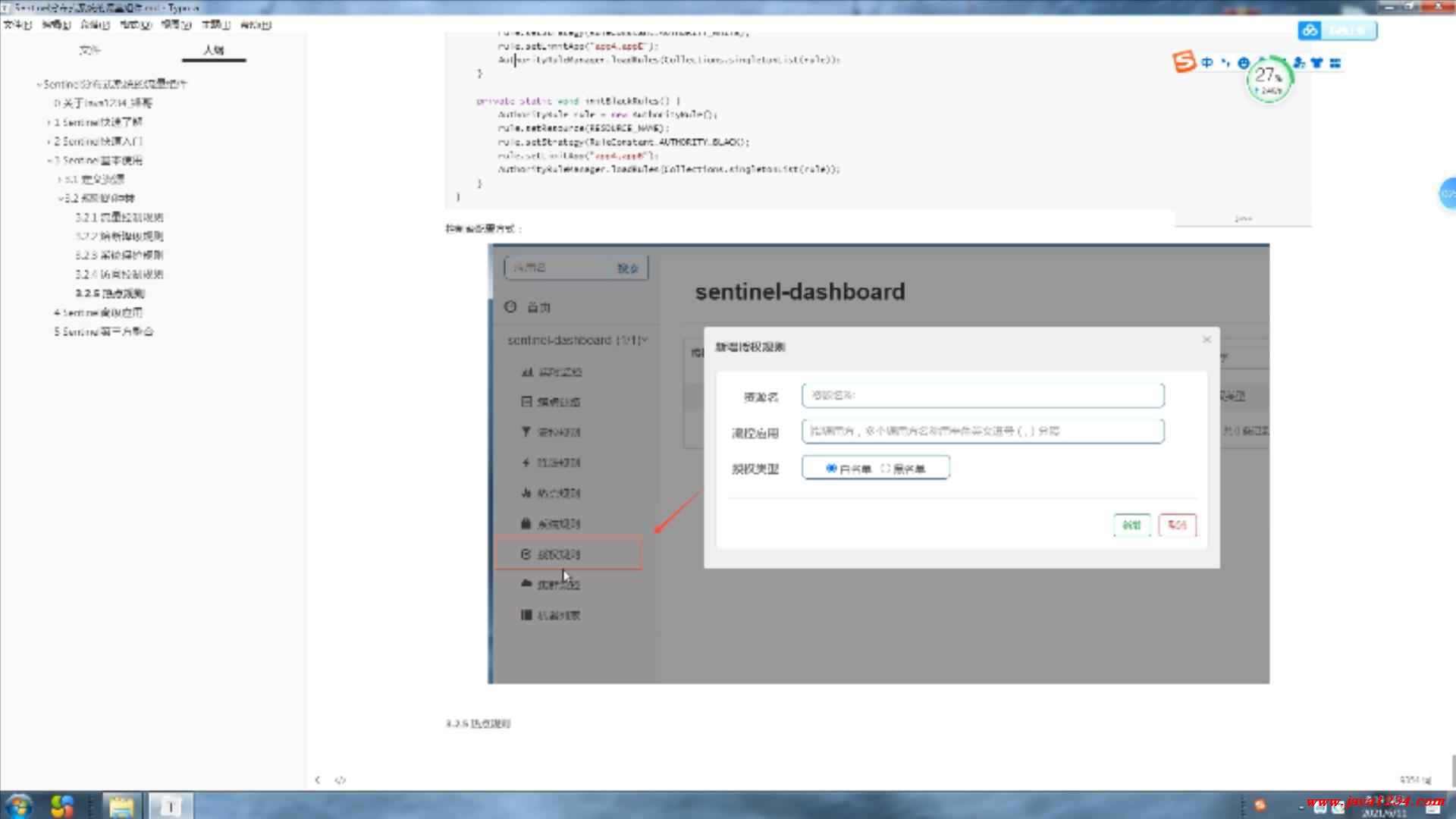Click the code block language label java
The width and height of the screenshot is (1456, 819).
click(x=1244, y=218)
